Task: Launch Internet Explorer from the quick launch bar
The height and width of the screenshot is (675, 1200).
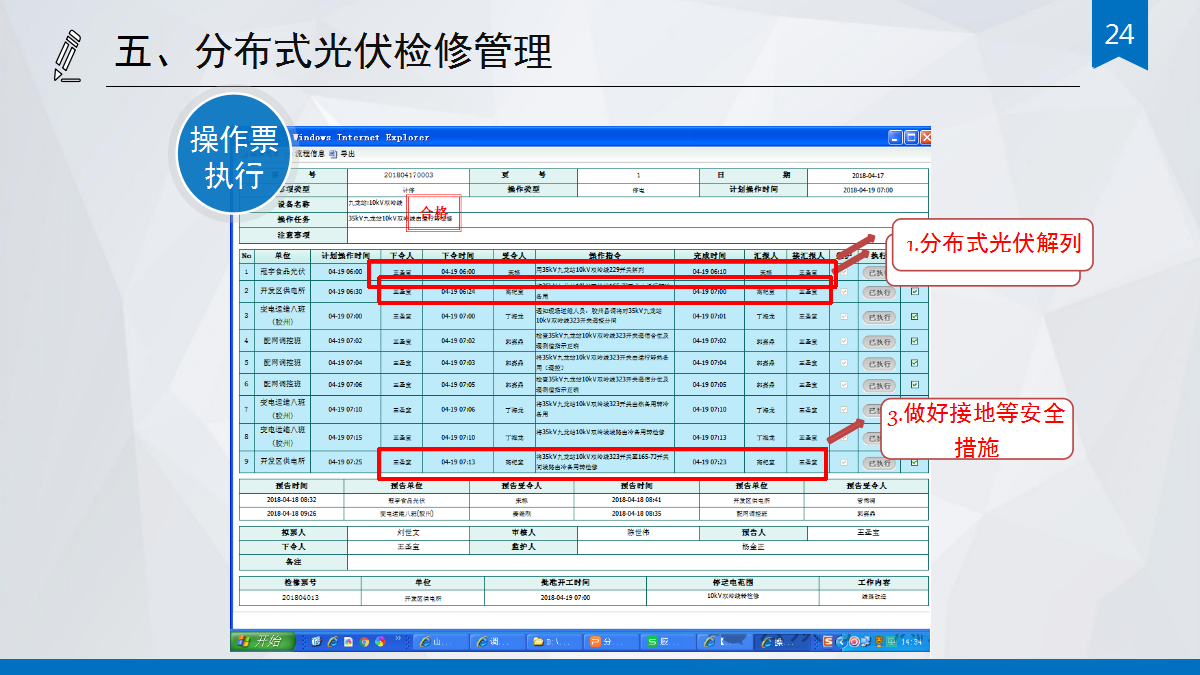Action: coord(332,641)
